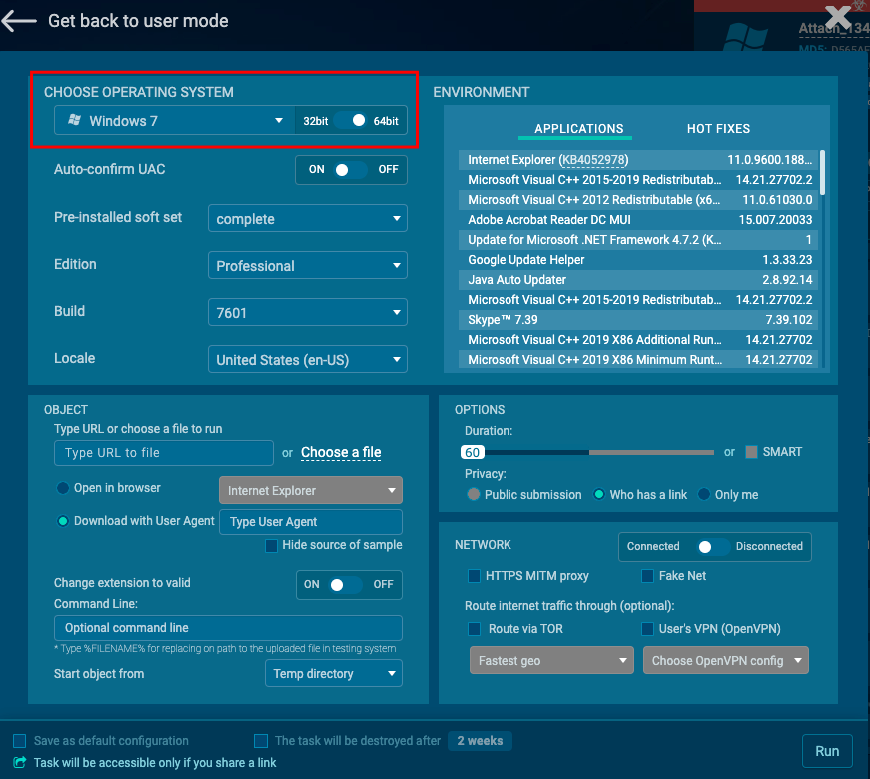Check the Route via TOR box
The height and width of the screenshot is (779, 870).
click(474, 629)
